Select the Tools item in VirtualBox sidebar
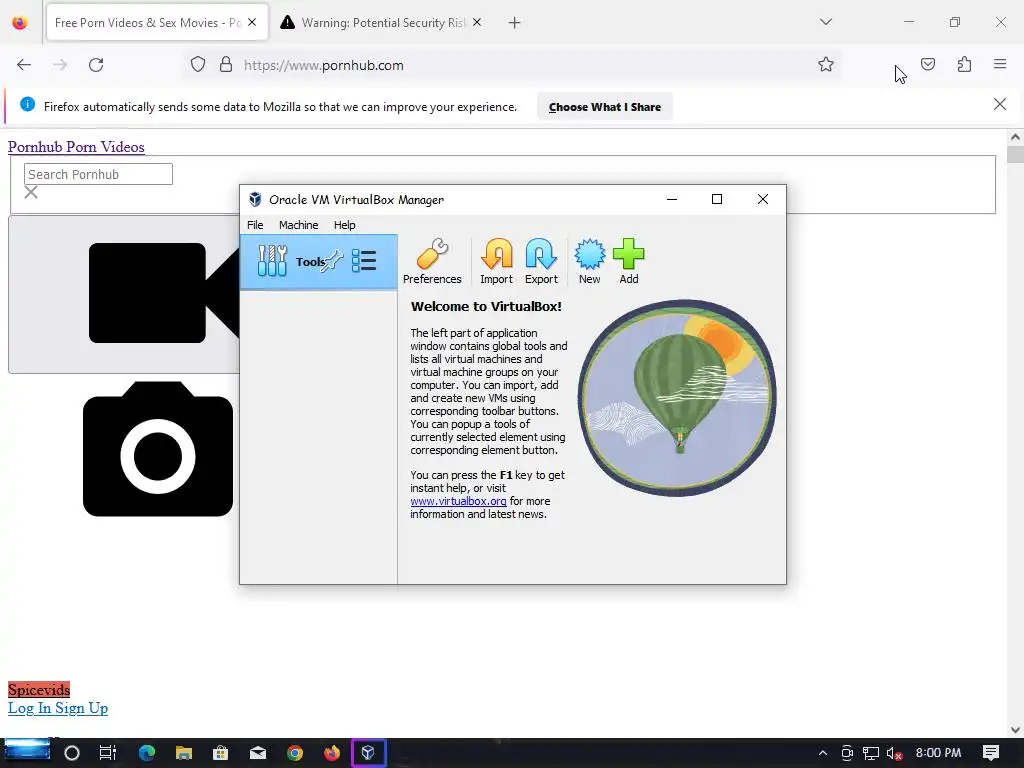 pyautogui.click(x=319, y=262)
